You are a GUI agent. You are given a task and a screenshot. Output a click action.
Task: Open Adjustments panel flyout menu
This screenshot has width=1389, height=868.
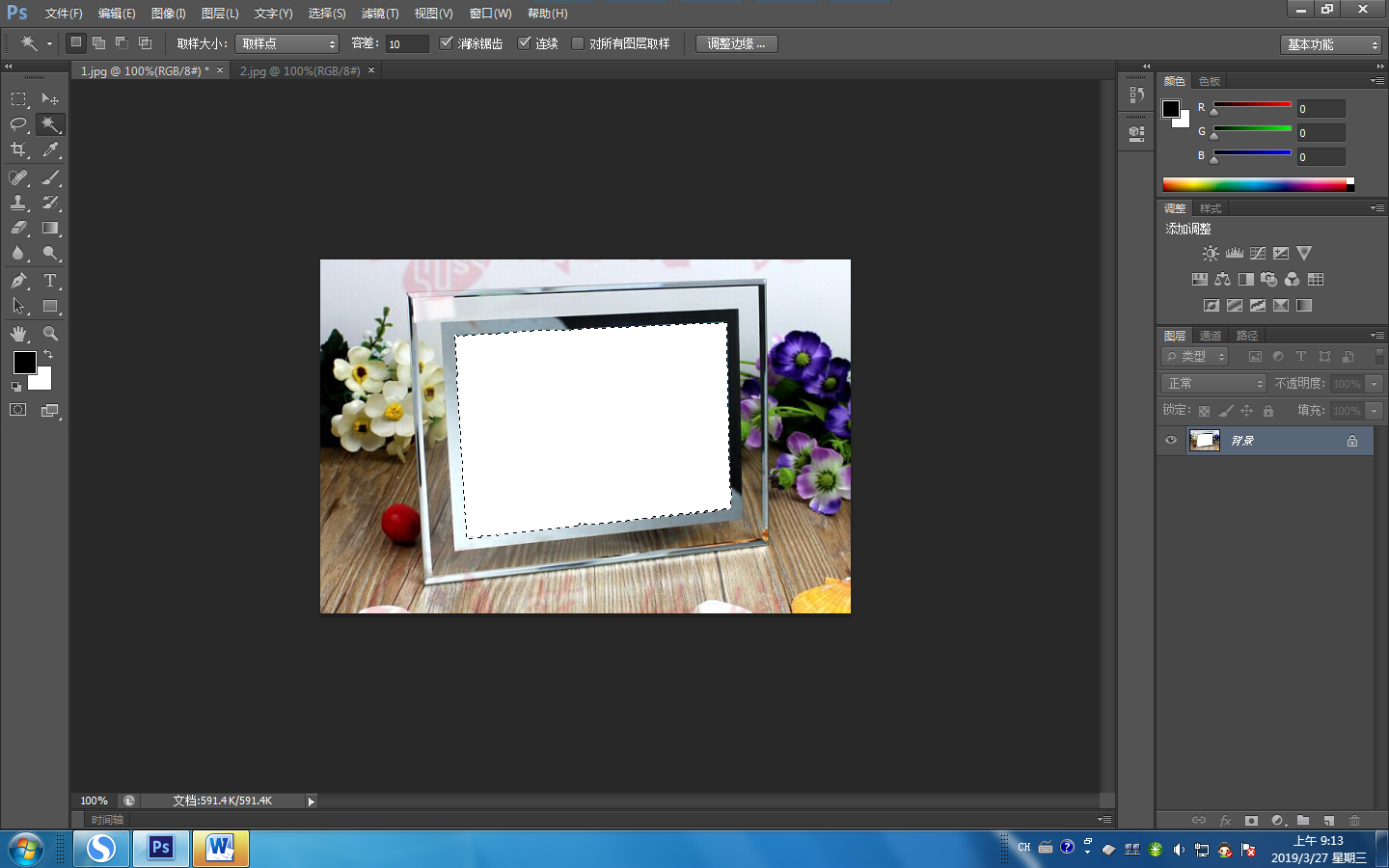[1377, 208]
